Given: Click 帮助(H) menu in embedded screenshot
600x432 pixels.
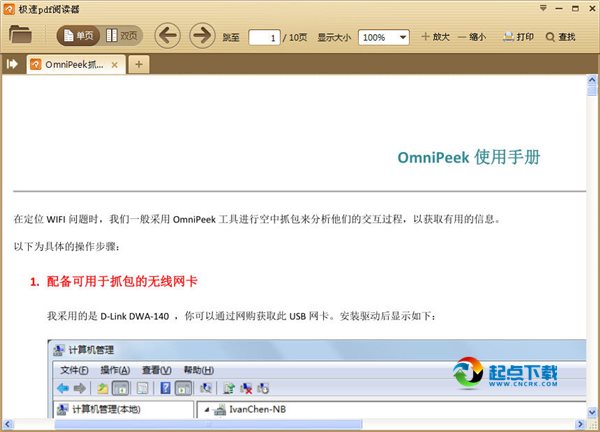Looking at the screenshot, I should [199, 370].
